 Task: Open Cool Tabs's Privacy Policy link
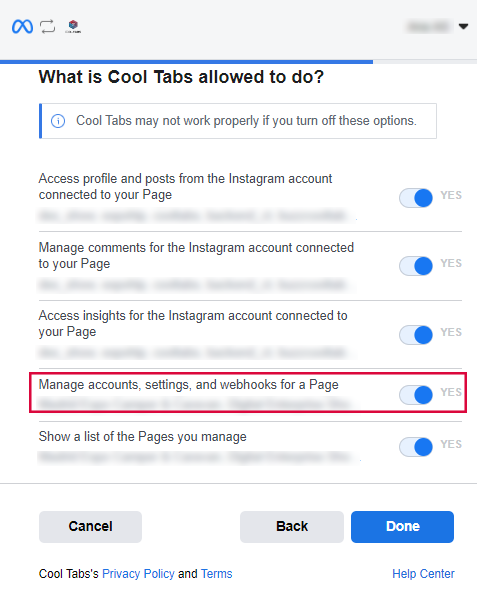[x=138, y=573]
